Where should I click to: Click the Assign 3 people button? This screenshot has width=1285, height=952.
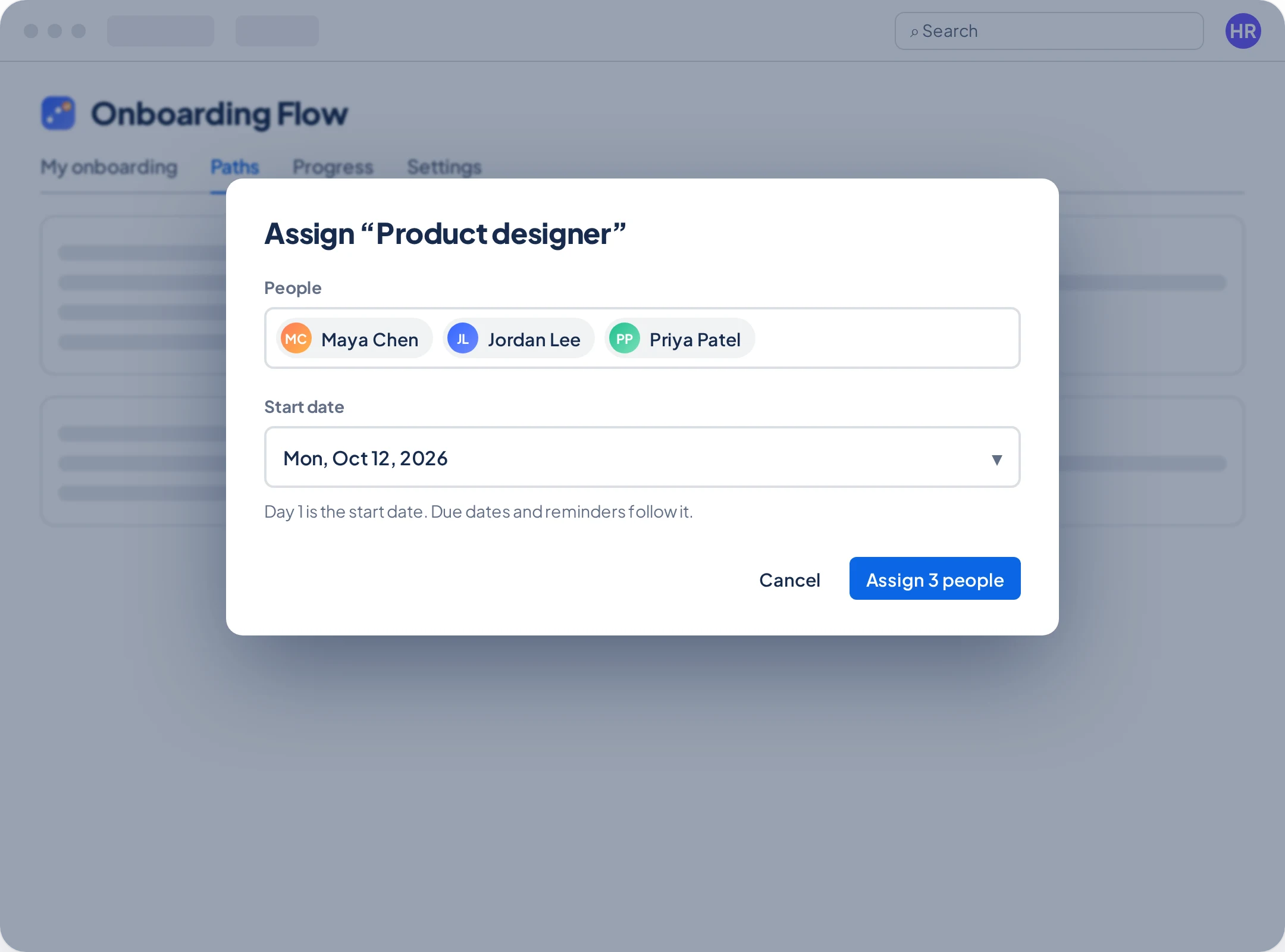(x=935, y=579)
